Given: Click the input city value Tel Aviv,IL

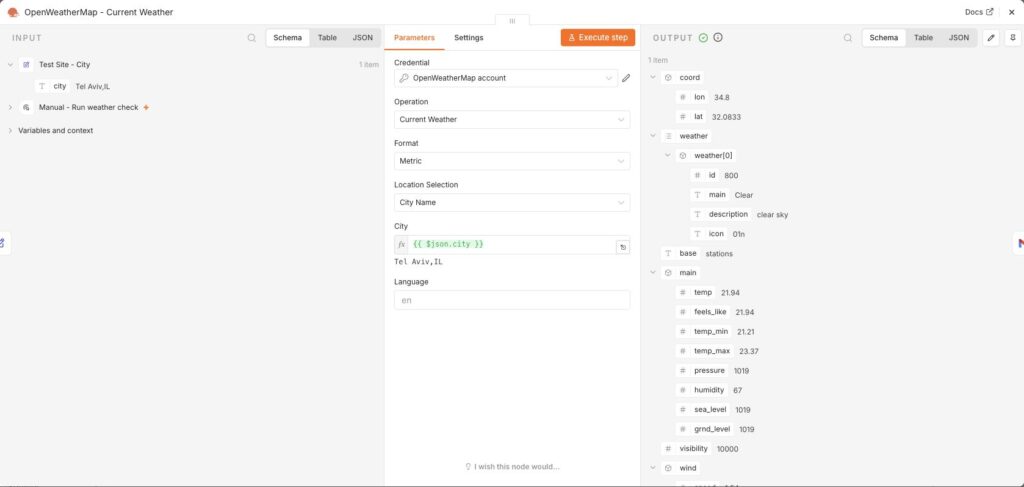Looking at the screenshot, I should (93, 86).
